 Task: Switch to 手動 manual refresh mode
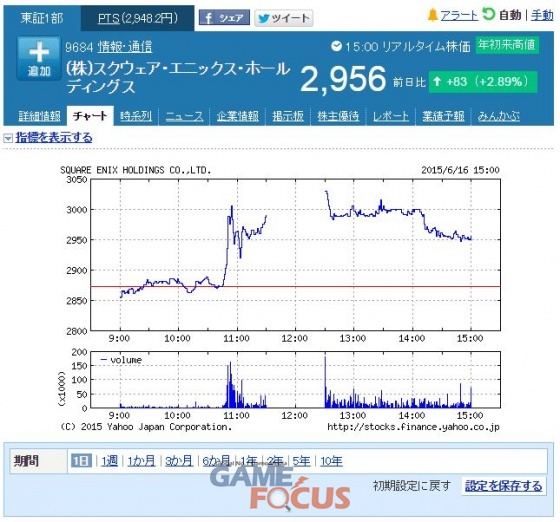(542, 15)
